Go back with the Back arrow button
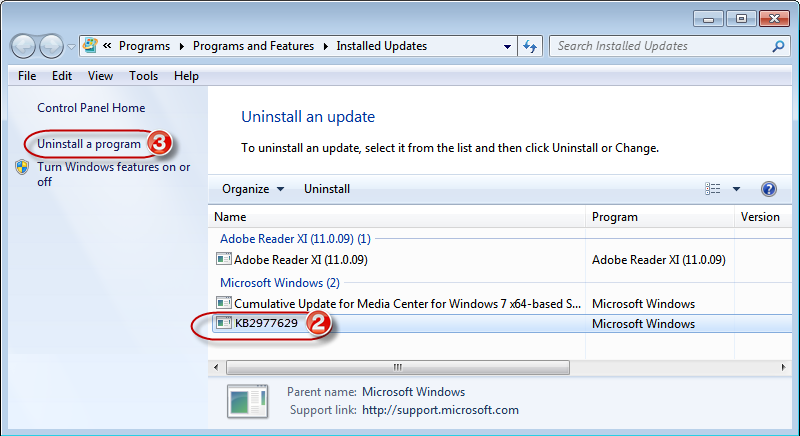This screenshot has height=436, width=800. coord(23,47)
